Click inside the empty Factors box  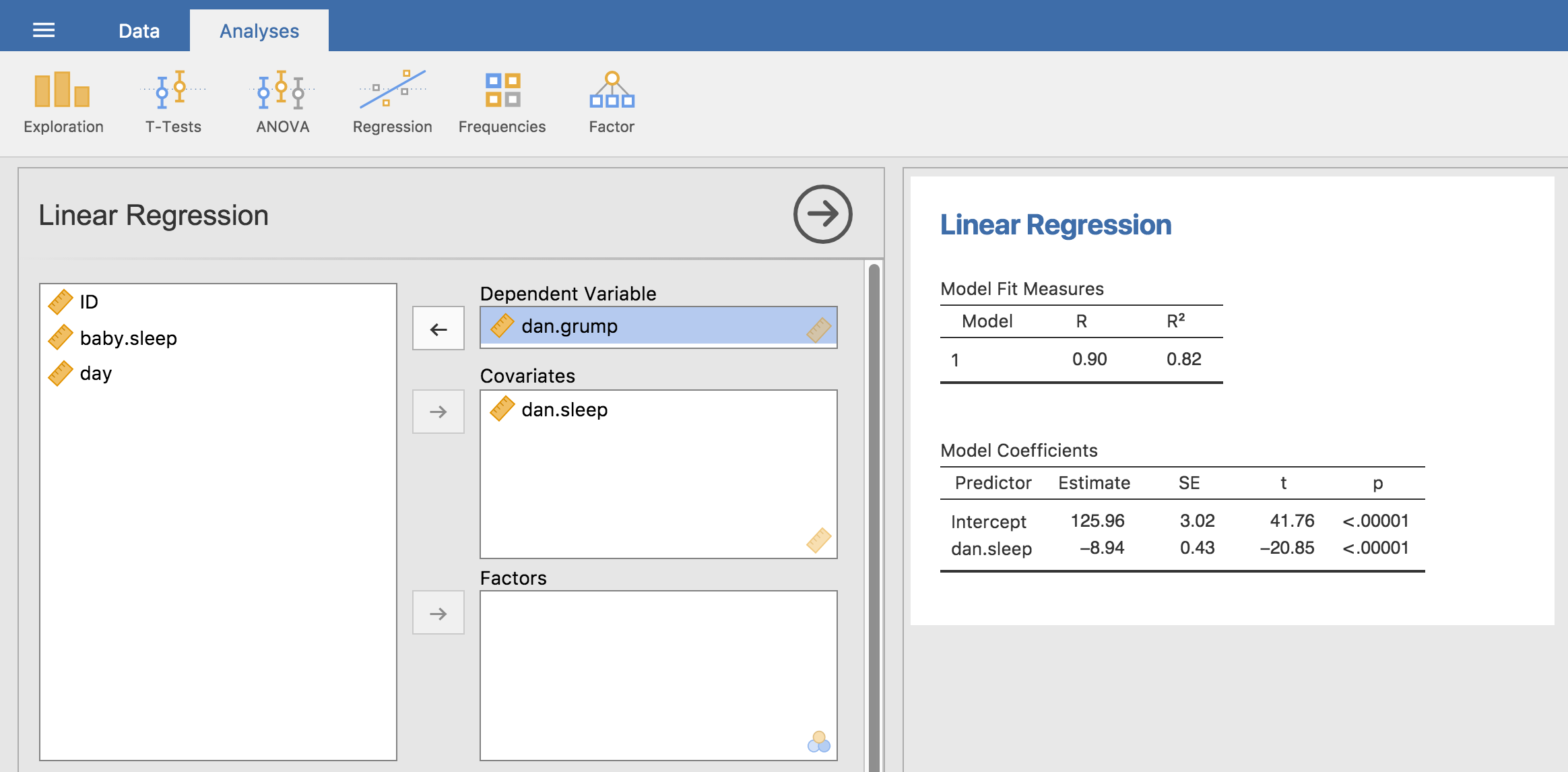(x=659, y=676)
